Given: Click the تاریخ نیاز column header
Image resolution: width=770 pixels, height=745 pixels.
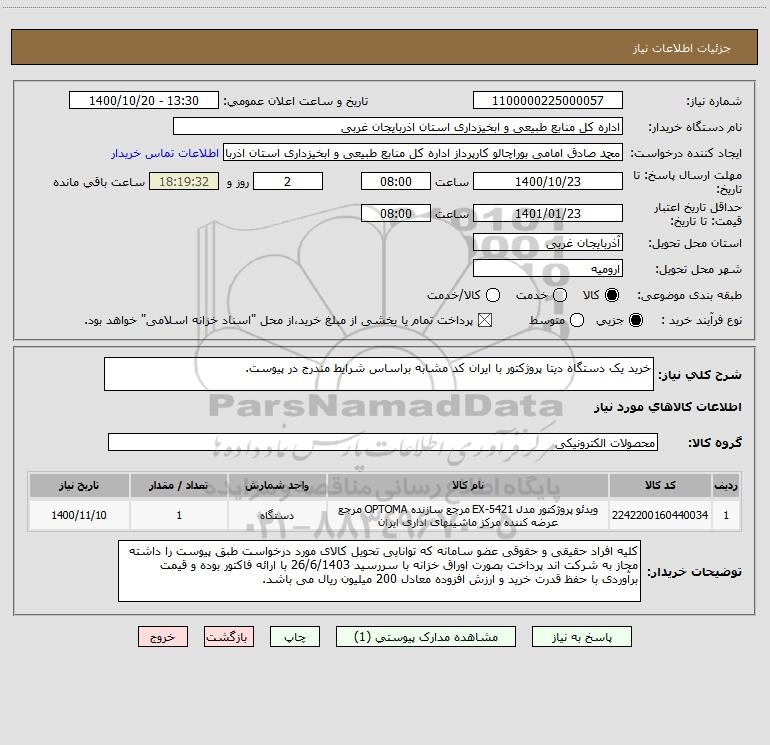Looking at the screenshot, I should pyautogui.click(x=79, y=486).
